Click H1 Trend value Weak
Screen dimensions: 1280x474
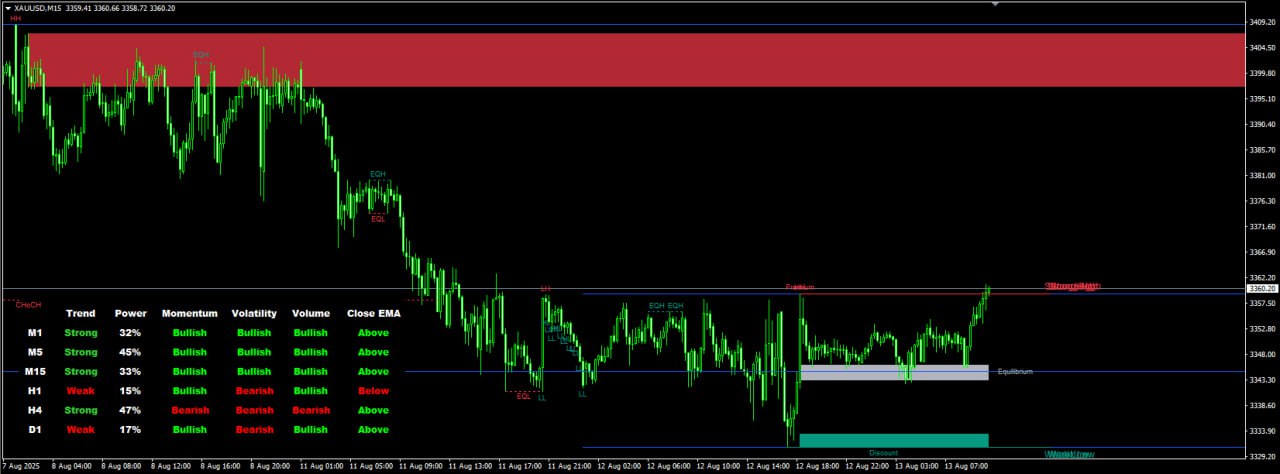click(x=81, y=391)
